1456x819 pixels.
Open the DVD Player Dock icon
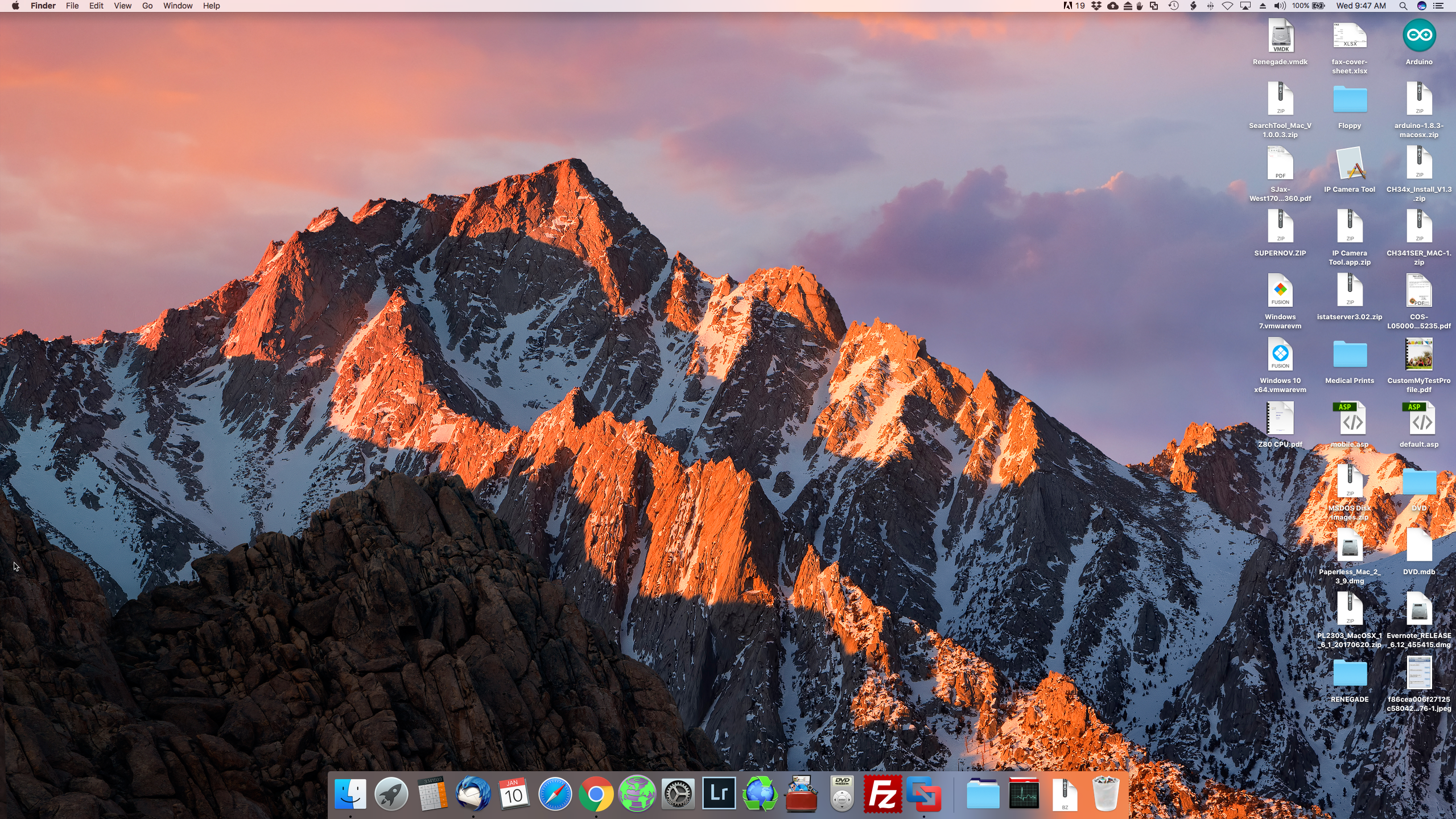coord(842,793)
